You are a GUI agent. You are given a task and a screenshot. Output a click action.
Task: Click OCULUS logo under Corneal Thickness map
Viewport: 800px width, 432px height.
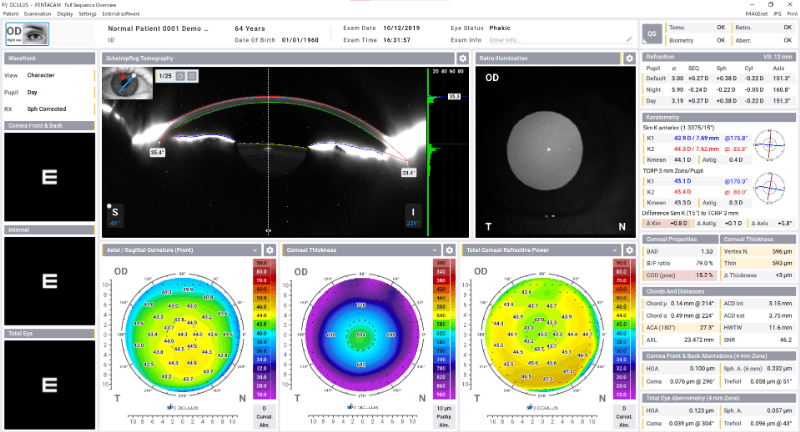[362, 407]
